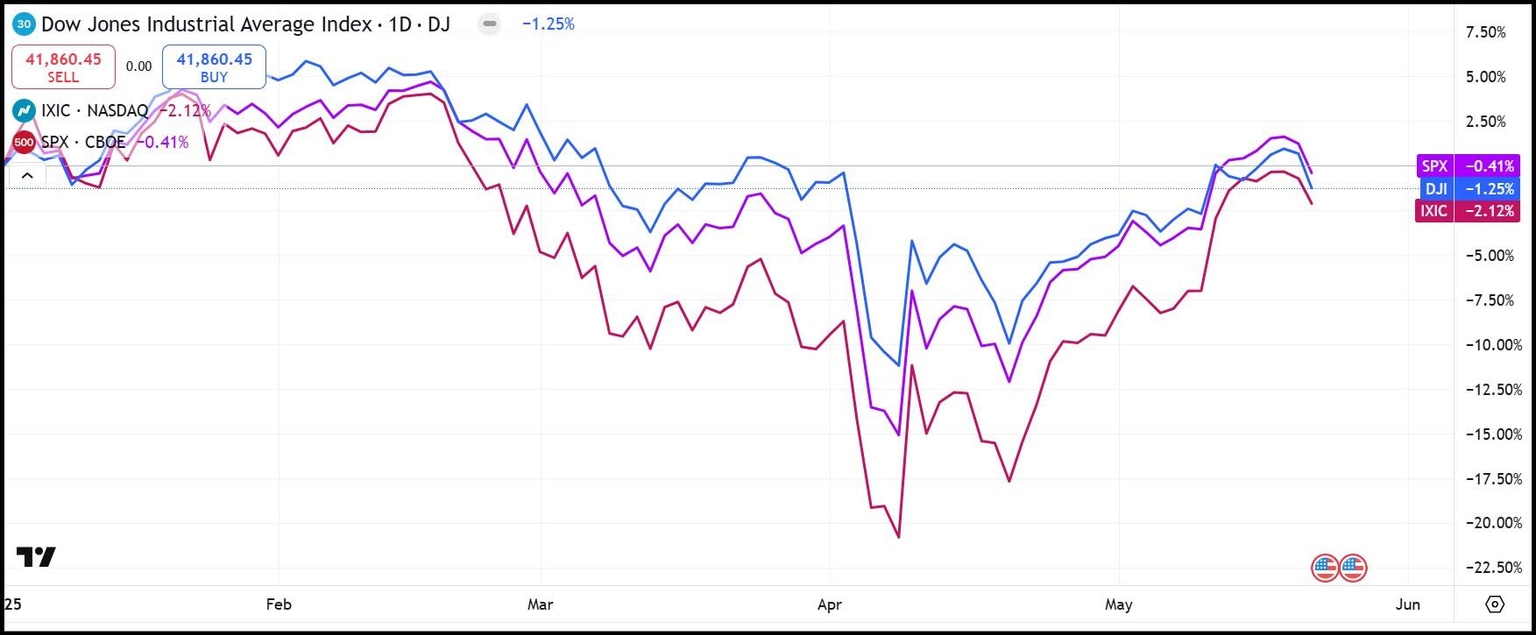Select the IXIC NASDAQ logo icon

coord(22,110)
